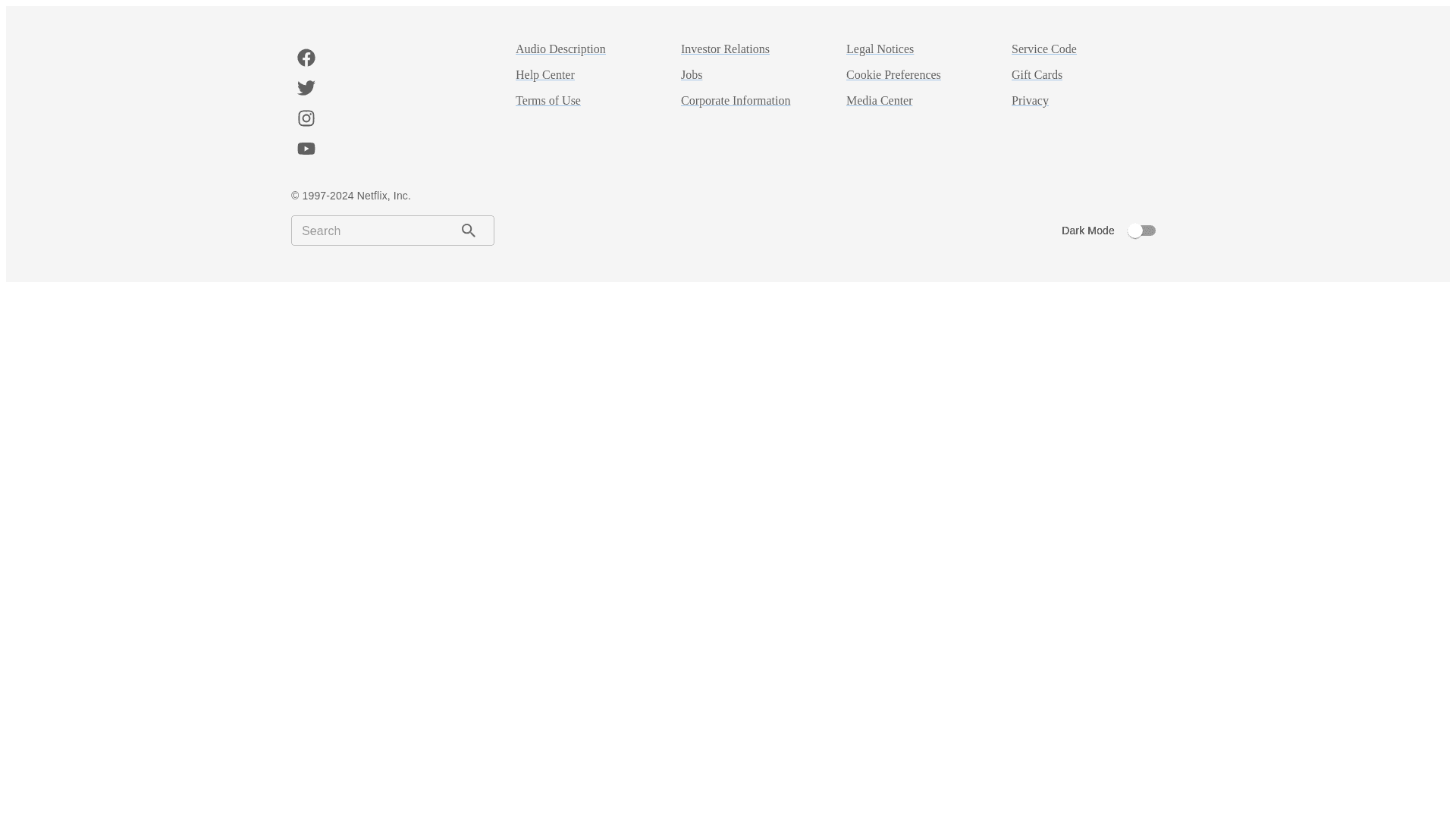Go to Help Center

(544, 75)
